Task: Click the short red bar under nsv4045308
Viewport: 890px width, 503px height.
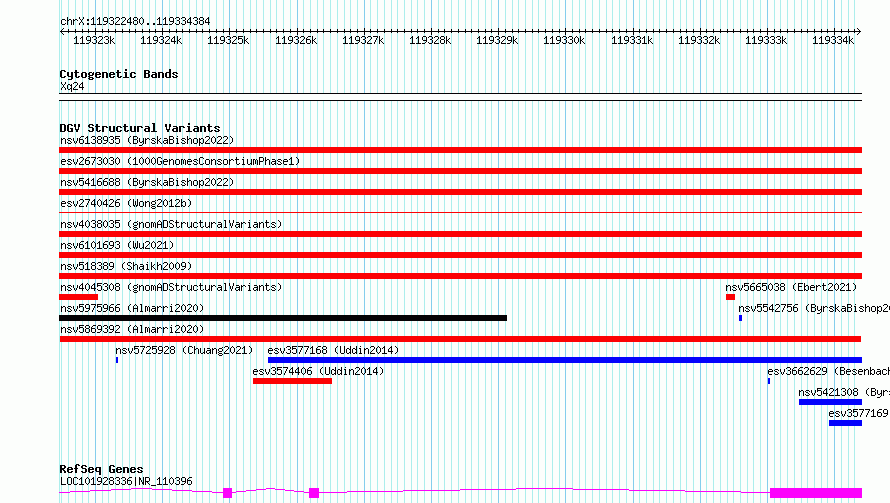Action: click(78, 297)
